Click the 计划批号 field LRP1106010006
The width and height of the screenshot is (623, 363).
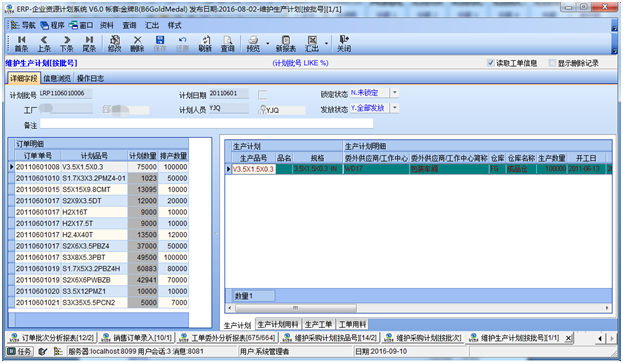click(66, 94)
